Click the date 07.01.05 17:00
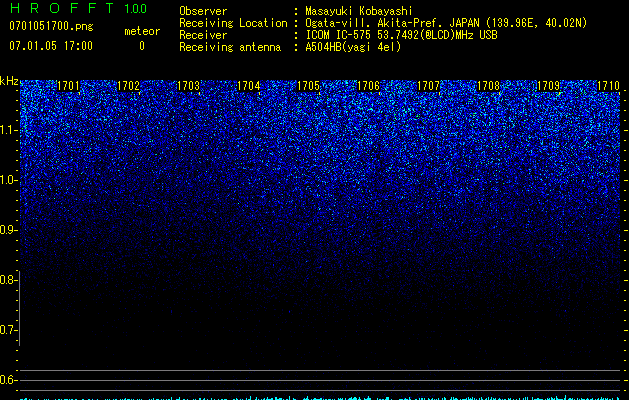The width and height of the screenshot is (629, 400). (51, 46)
